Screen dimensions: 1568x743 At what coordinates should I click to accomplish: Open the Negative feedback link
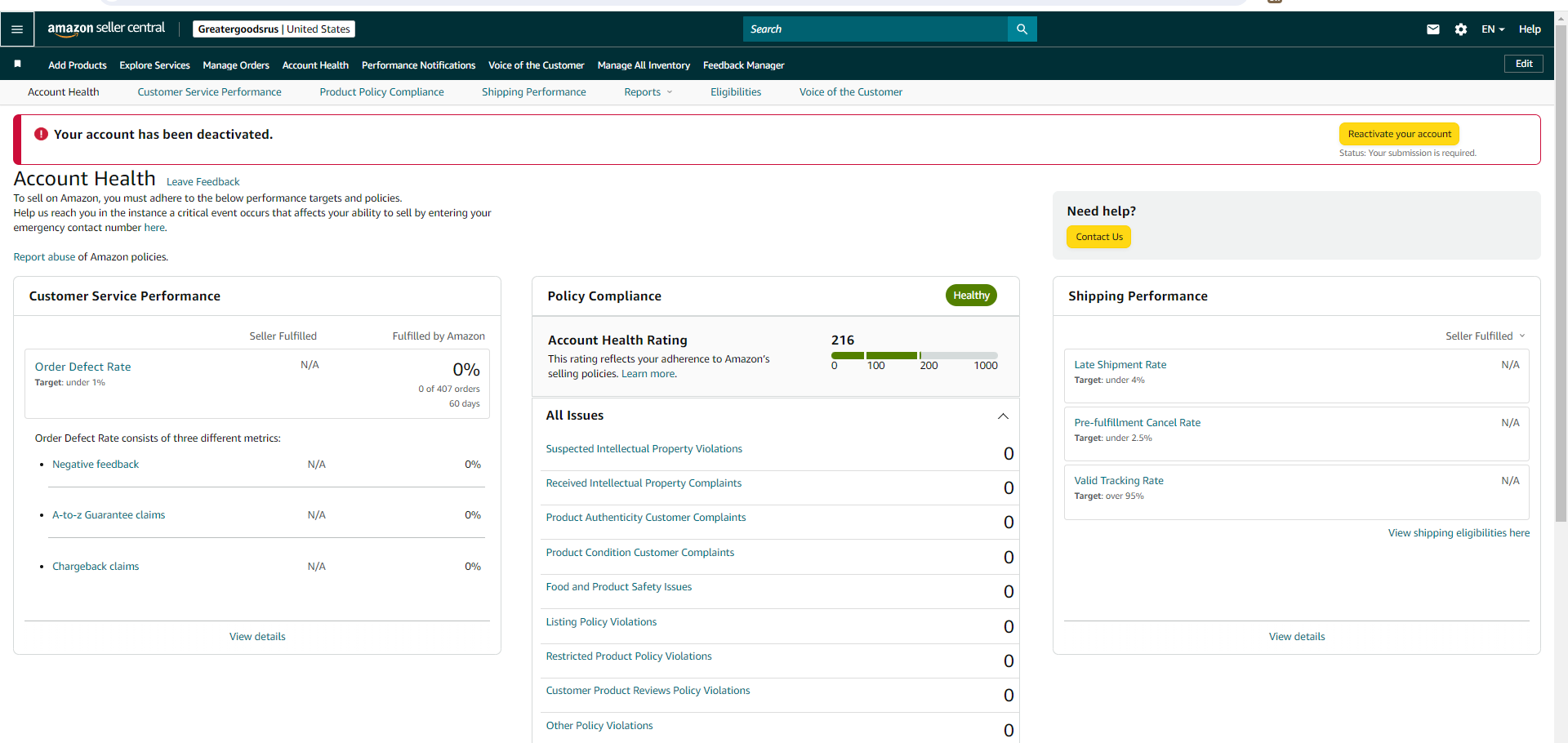[96, 465]
